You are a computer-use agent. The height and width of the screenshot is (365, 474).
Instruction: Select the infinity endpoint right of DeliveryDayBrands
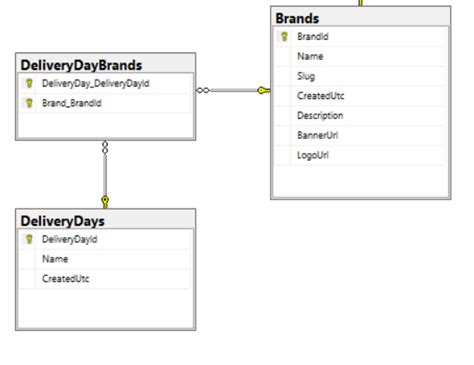pyautogui.click(x=203, y=90)
